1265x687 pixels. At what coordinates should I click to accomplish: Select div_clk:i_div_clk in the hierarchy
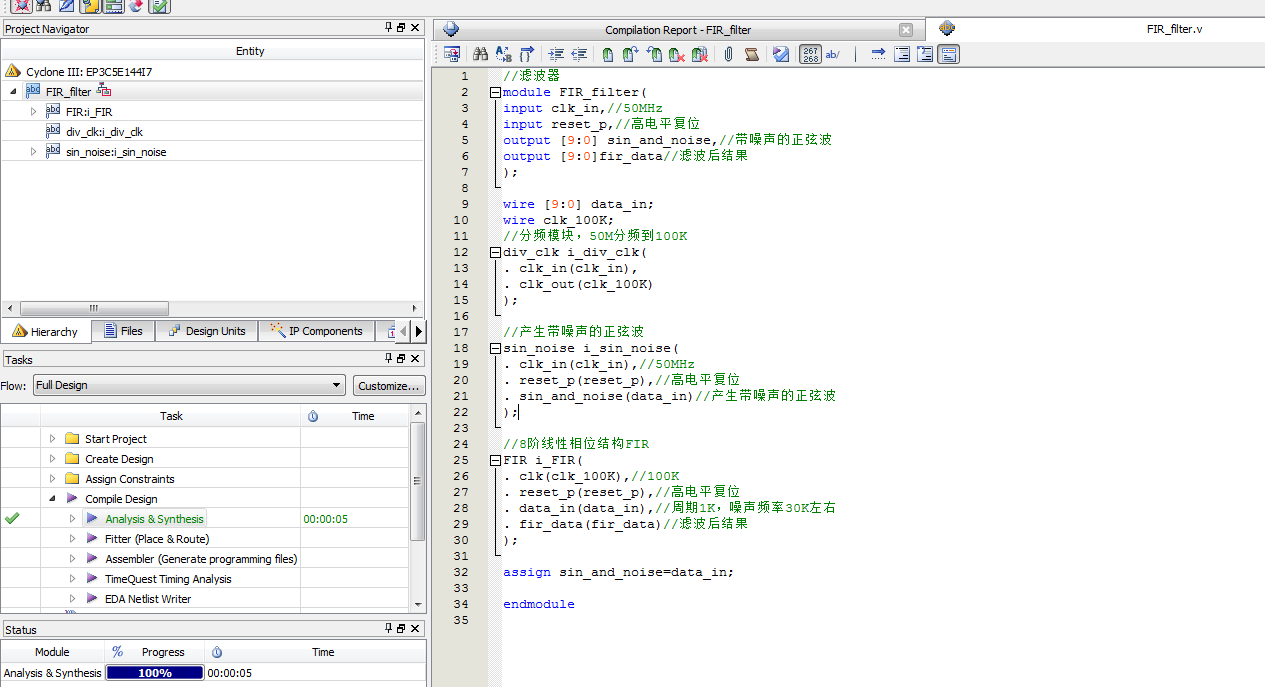click(x=104, y=132)
